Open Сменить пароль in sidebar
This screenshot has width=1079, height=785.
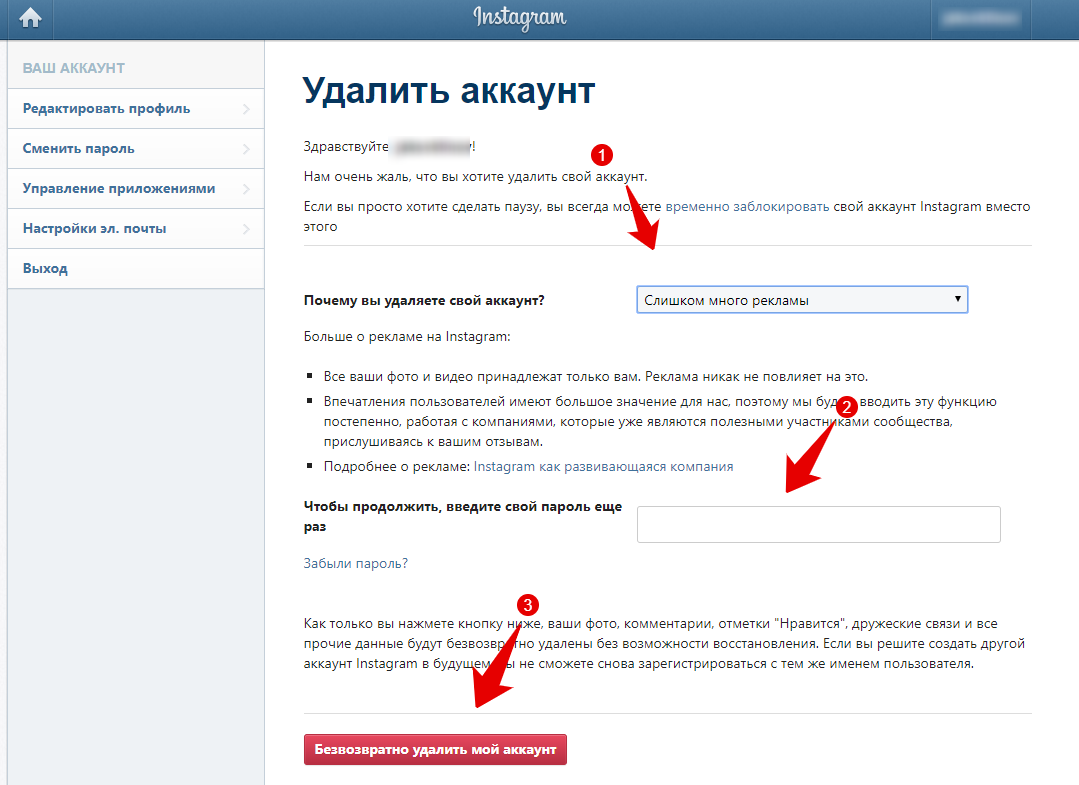136,149
